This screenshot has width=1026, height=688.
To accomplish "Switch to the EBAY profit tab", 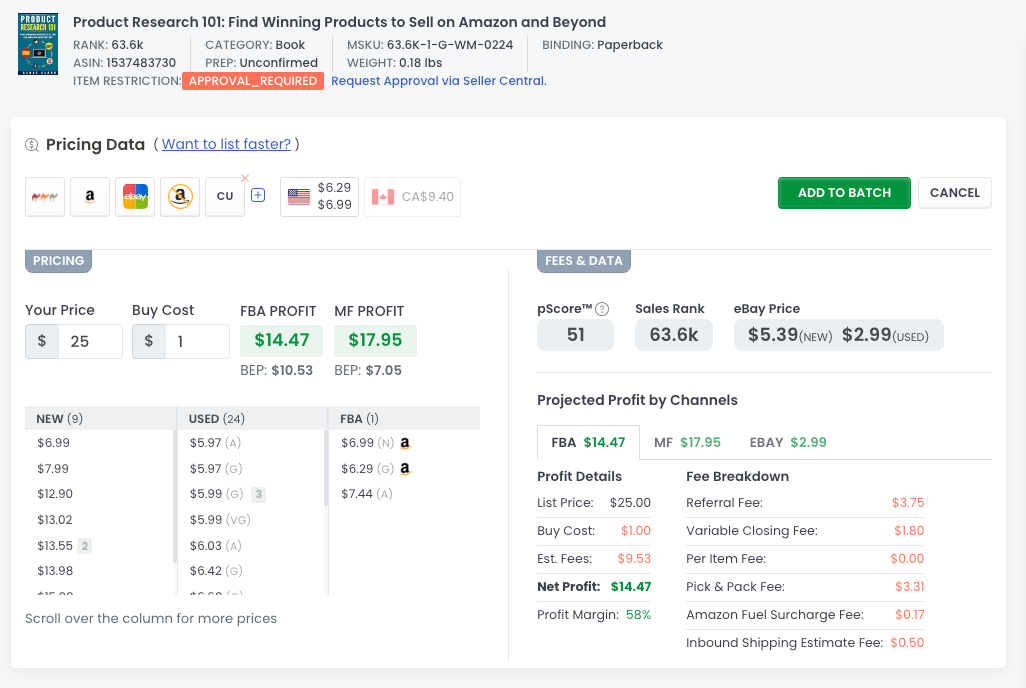I will (787, 442).
